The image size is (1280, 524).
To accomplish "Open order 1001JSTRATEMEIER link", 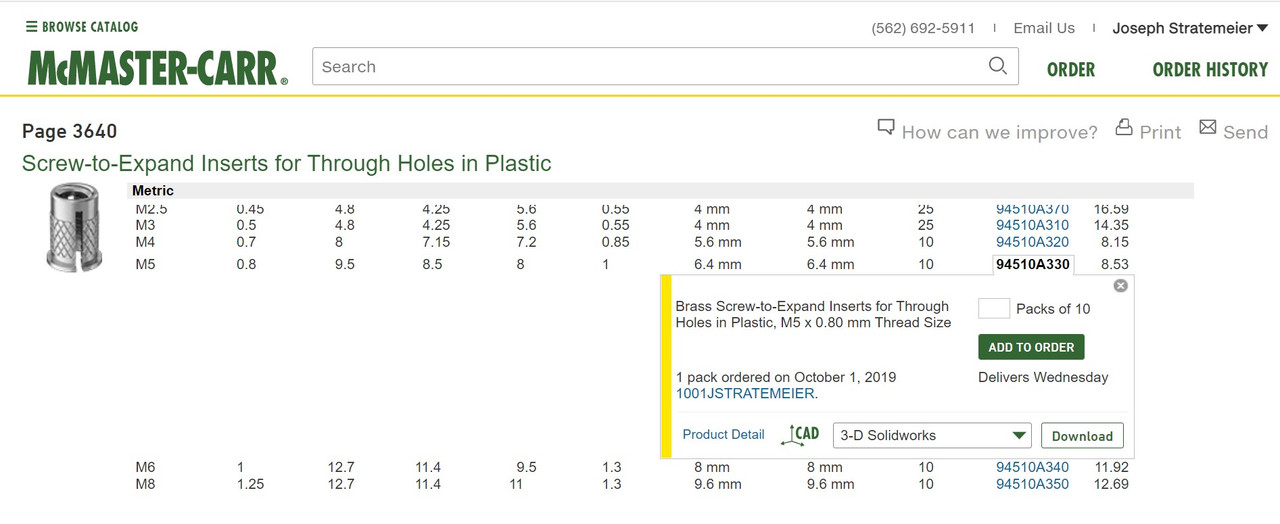I will click(x=746, y=394).
